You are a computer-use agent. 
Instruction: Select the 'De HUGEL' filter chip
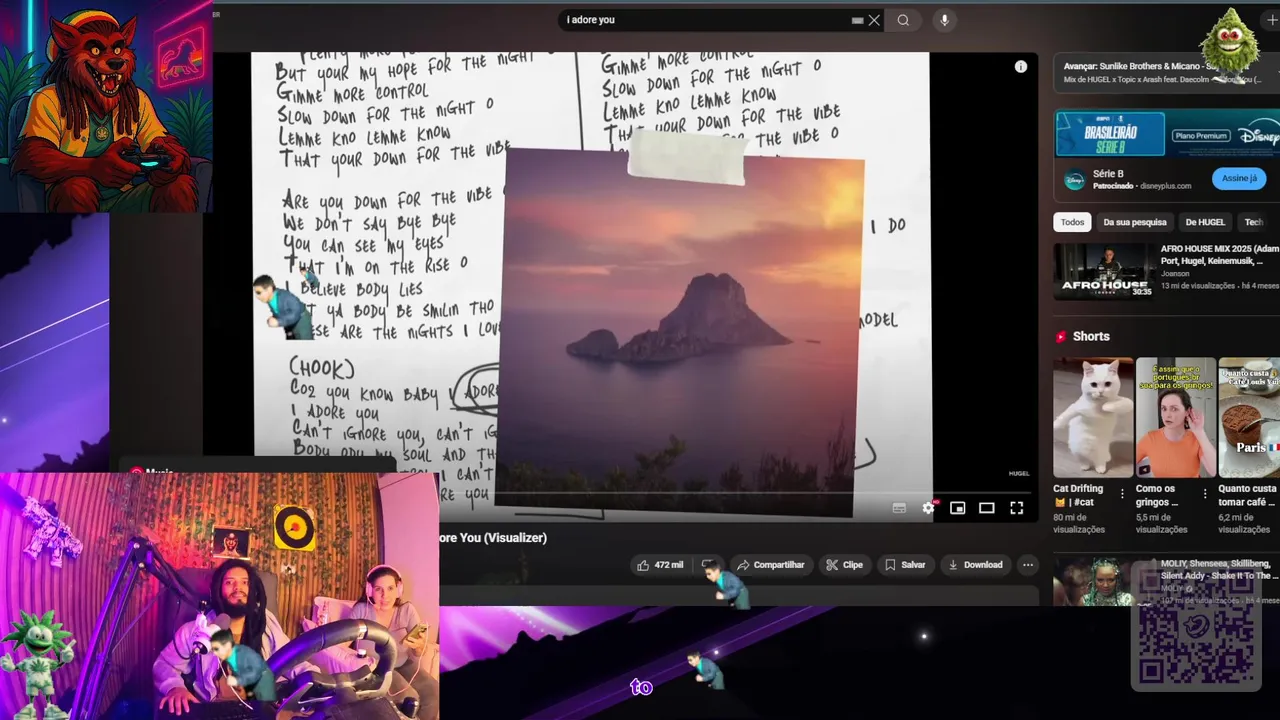(x=1205, y=222)
